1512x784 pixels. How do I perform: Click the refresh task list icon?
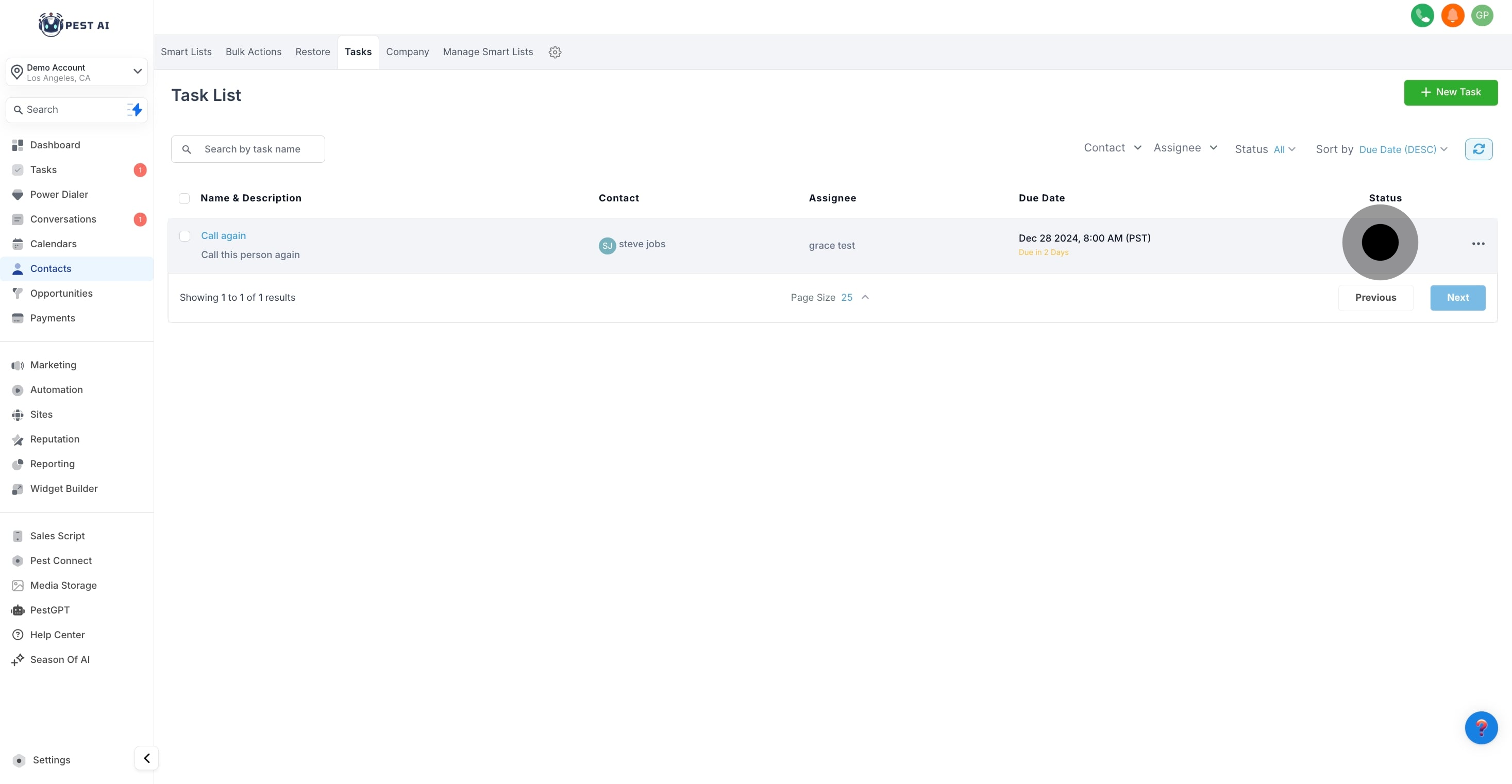click(1478, 149)
